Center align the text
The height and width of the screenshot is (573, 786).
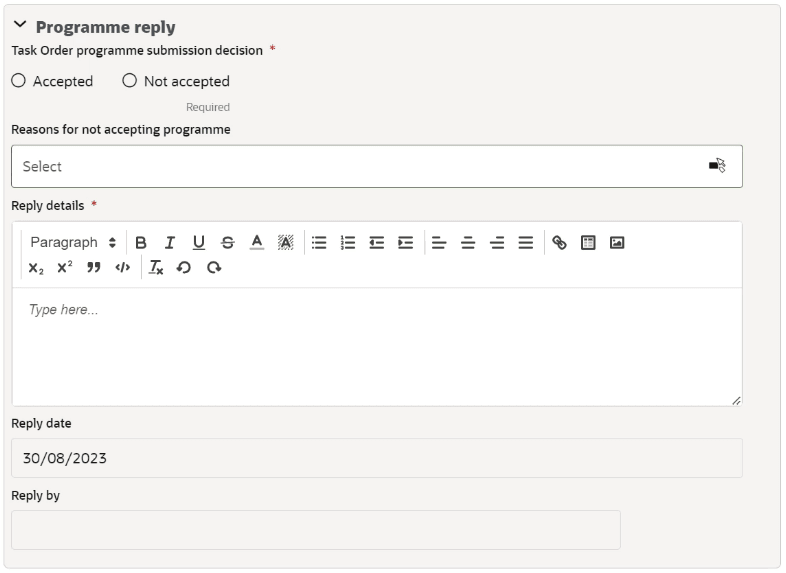tap(468, 243)
